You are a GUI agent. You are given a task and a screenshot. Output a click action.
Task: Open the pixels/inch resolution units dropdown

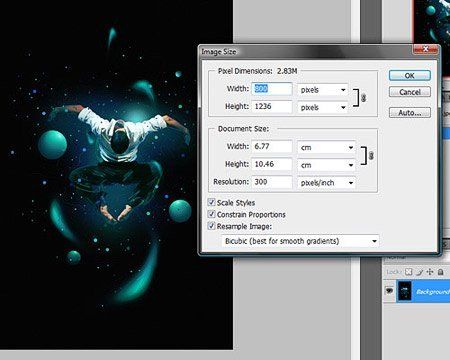click(x=326, y=183)
